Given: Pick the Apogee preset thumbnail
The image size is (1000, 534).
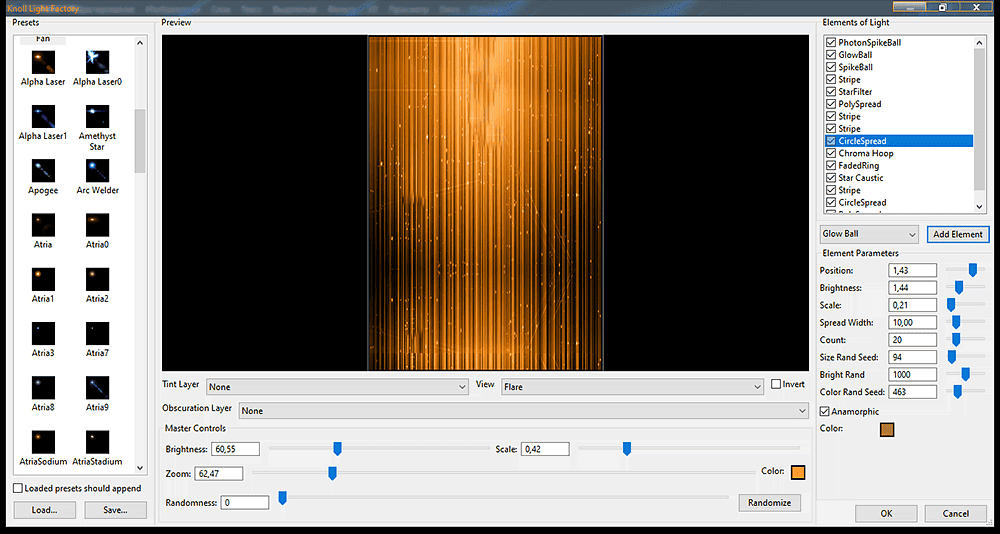Looking at the screenshot, I should (x=43, y=171).
